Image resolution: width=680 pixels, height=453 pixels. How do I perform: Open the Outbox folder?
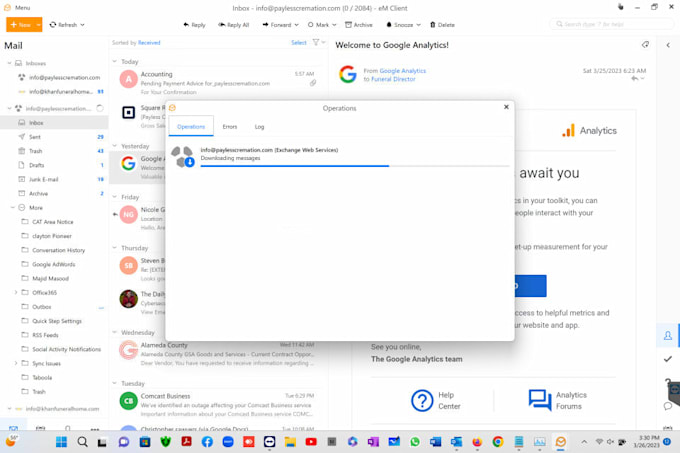coord(42,307)
